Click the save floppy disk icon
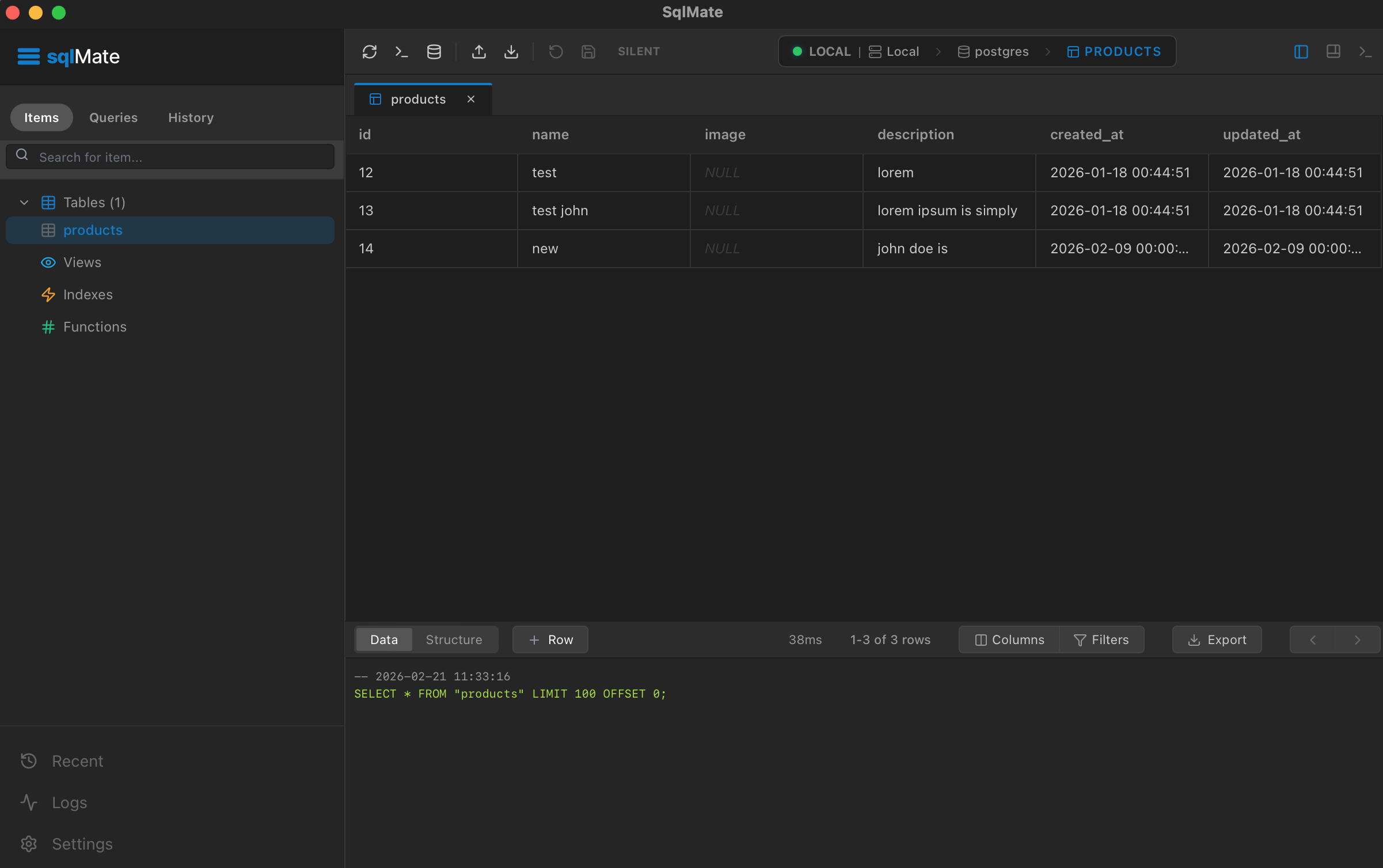The image size is (1383, 868). click(x=588, y=52)
